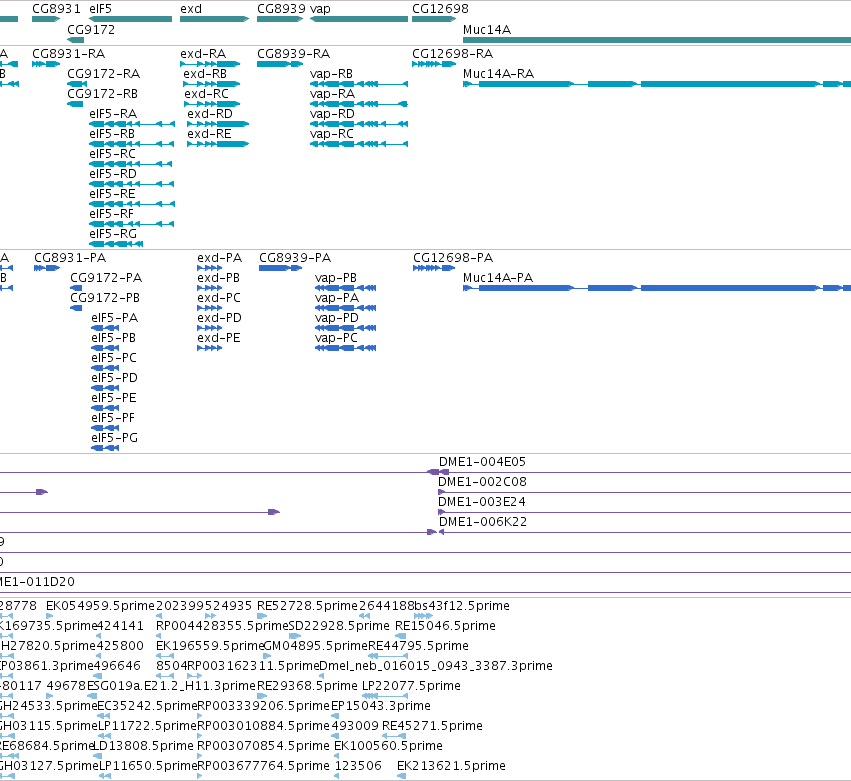Click the exd-PD protein label
851x781 pixels.
pyautogui.click(x=219, y=318)
